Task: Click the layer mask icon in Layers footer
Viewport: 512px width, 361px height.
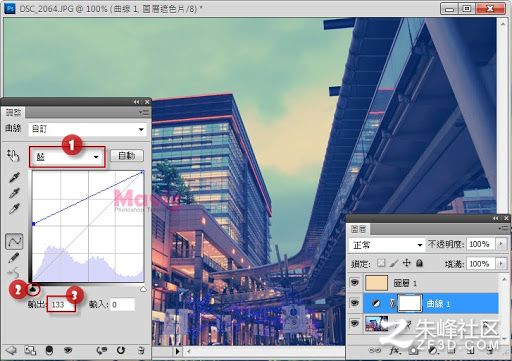Action: (413, 351)
